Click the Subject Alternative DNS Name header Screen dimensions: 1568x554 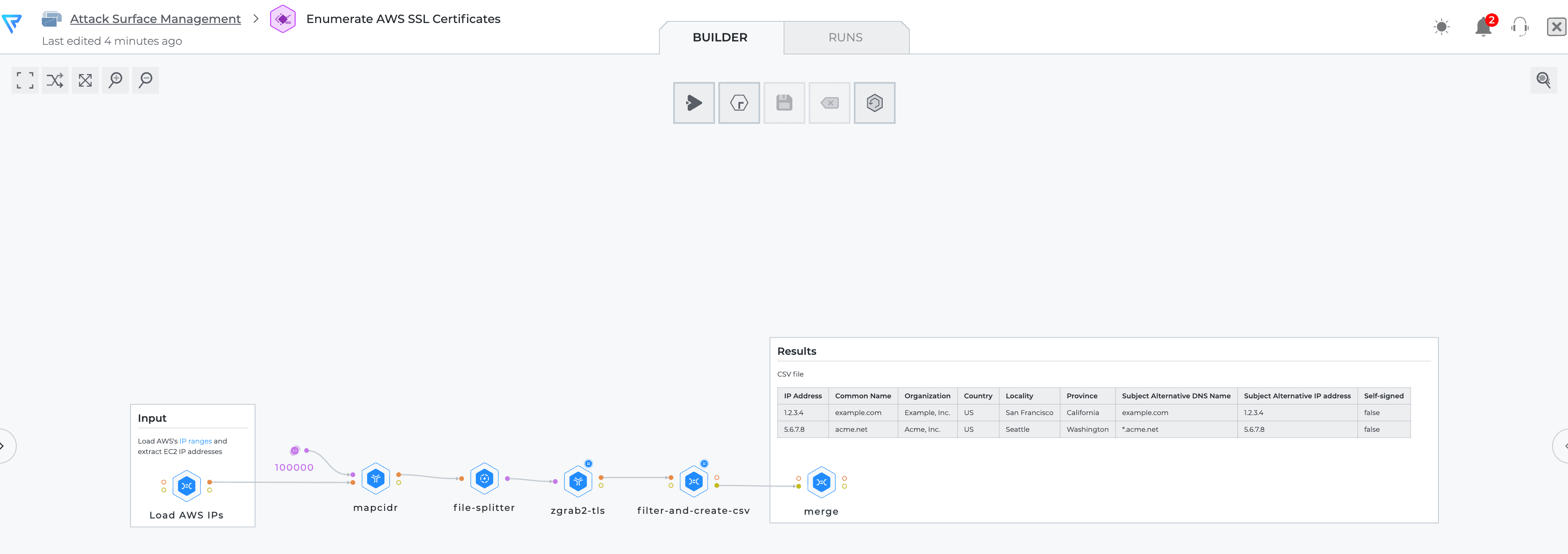[x=1176, y=396]
